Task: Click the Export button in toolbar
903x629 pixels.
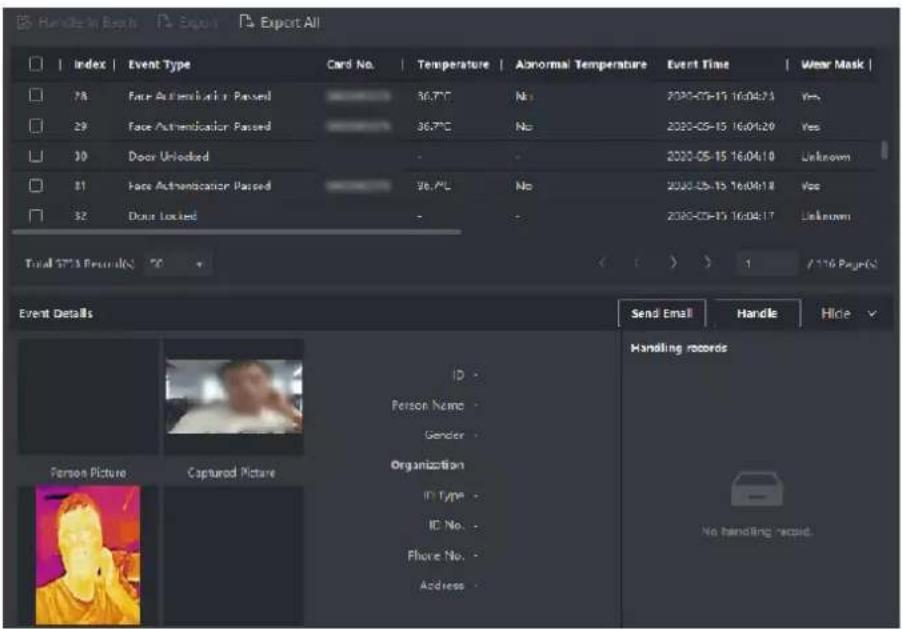Action: point(188,22)
